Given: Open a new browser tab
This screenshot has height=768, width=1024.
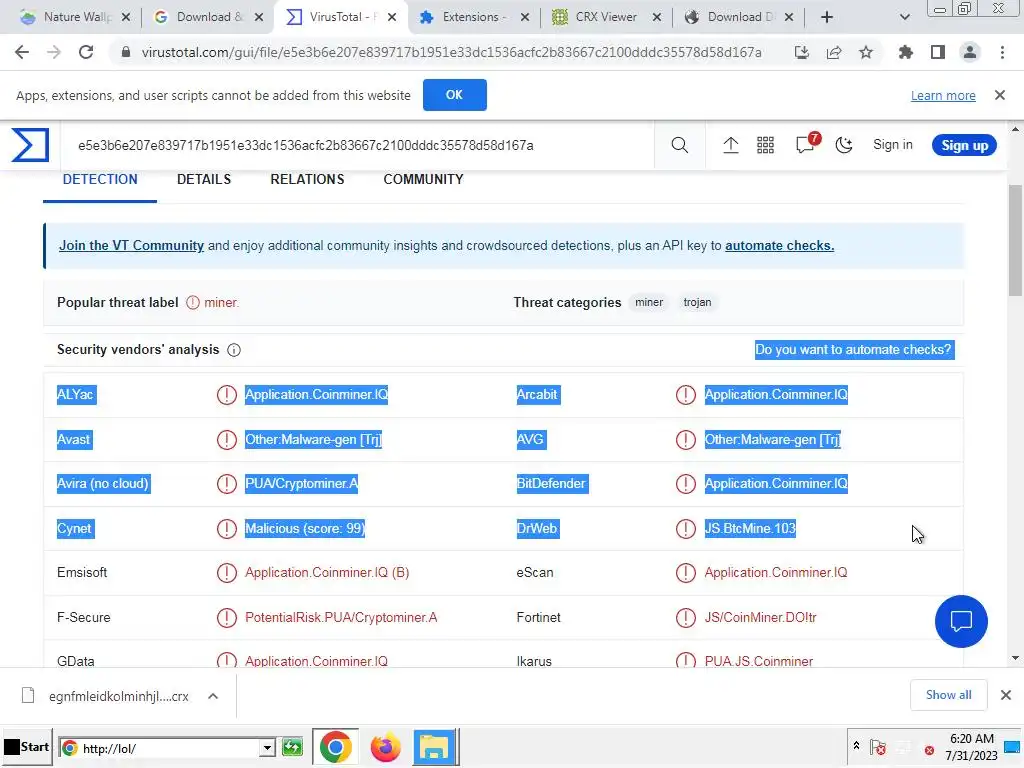Looking at the screenshot, I should pyautogui.click(x=827, y=17).
